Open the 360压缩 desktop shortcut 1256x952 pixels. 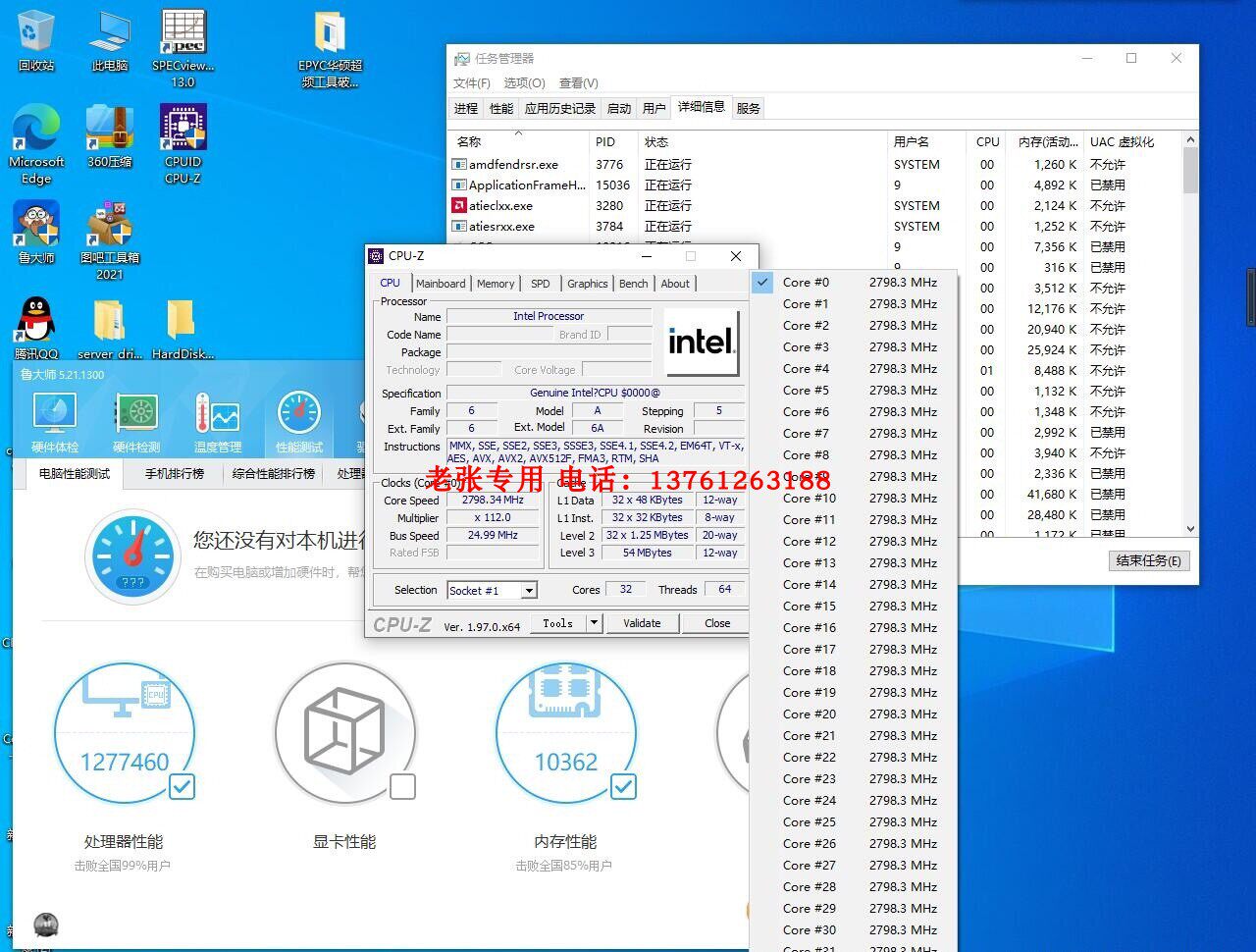110,137
